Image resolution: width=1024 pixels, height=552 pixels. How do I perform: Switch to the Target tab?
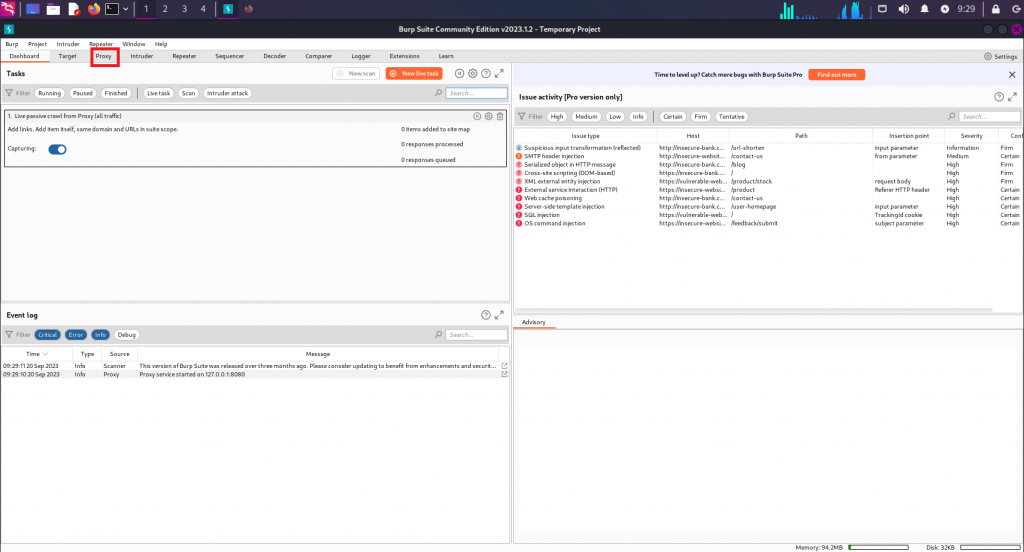click(67, 56)
